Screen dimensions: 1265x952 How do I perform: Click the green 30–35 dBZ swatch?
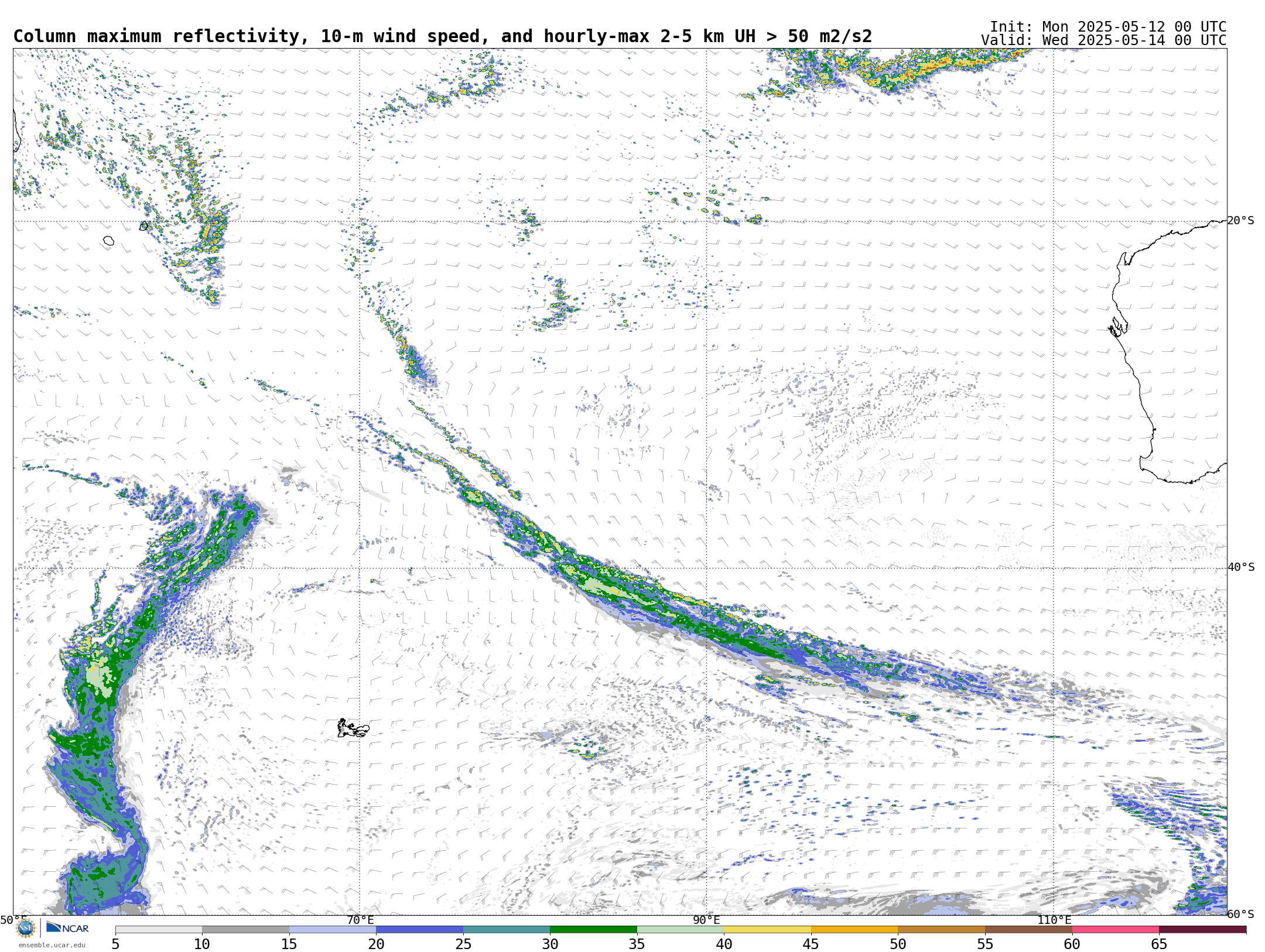(593, 930)
